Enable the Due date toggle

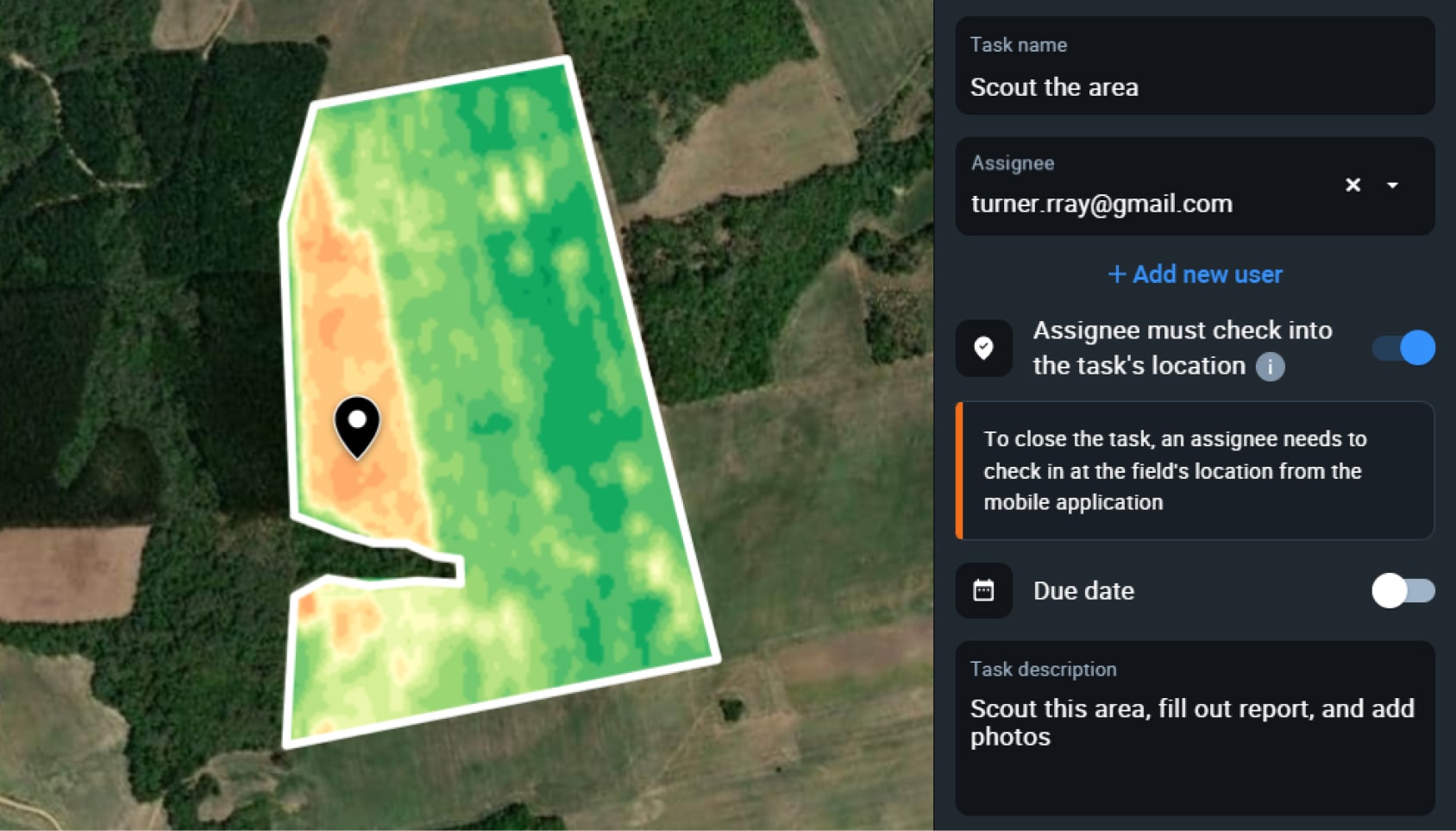pos(1403,590)
